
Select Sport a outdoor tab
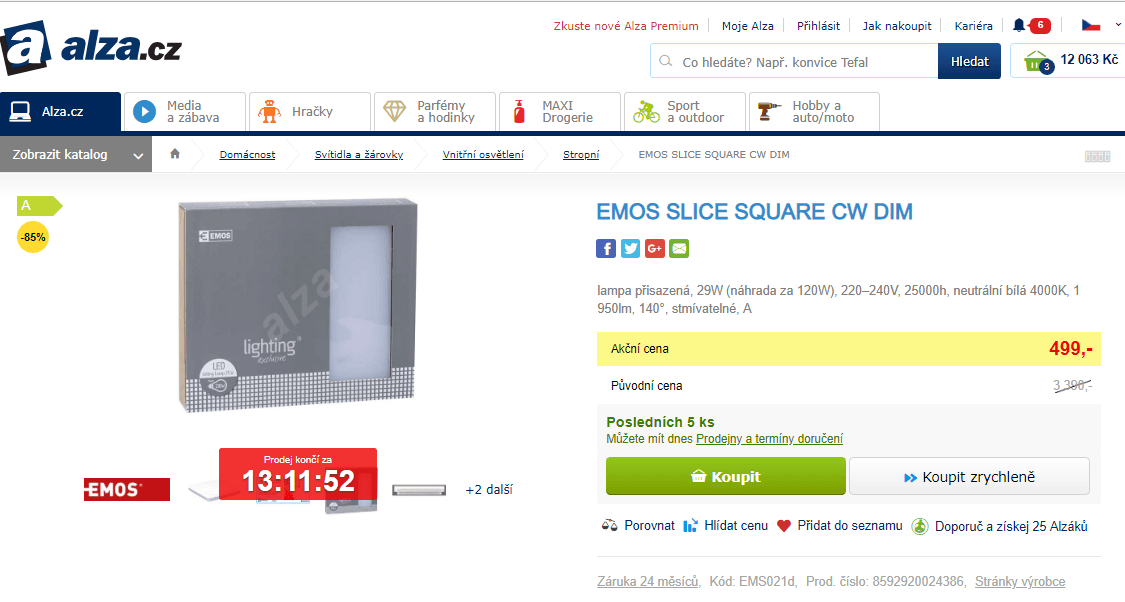(684, 112)
